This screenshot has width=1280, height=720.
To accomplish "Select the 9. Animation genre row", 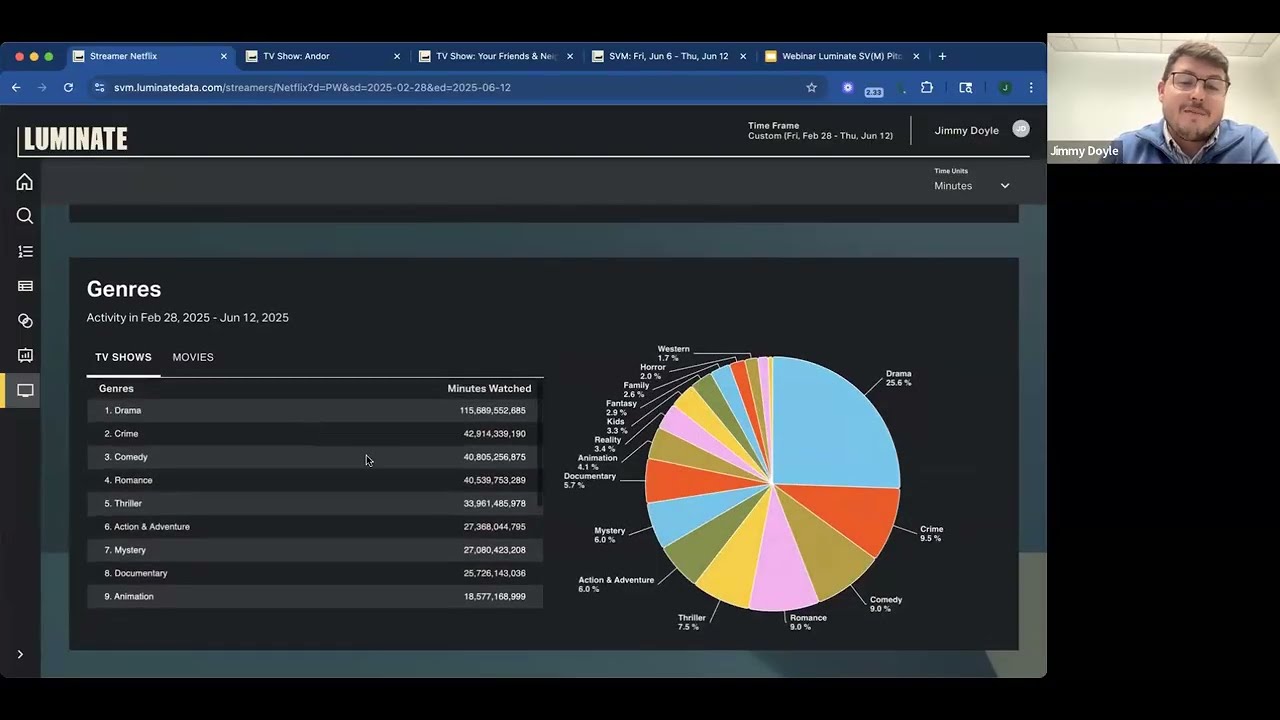I will click(315, 596).
